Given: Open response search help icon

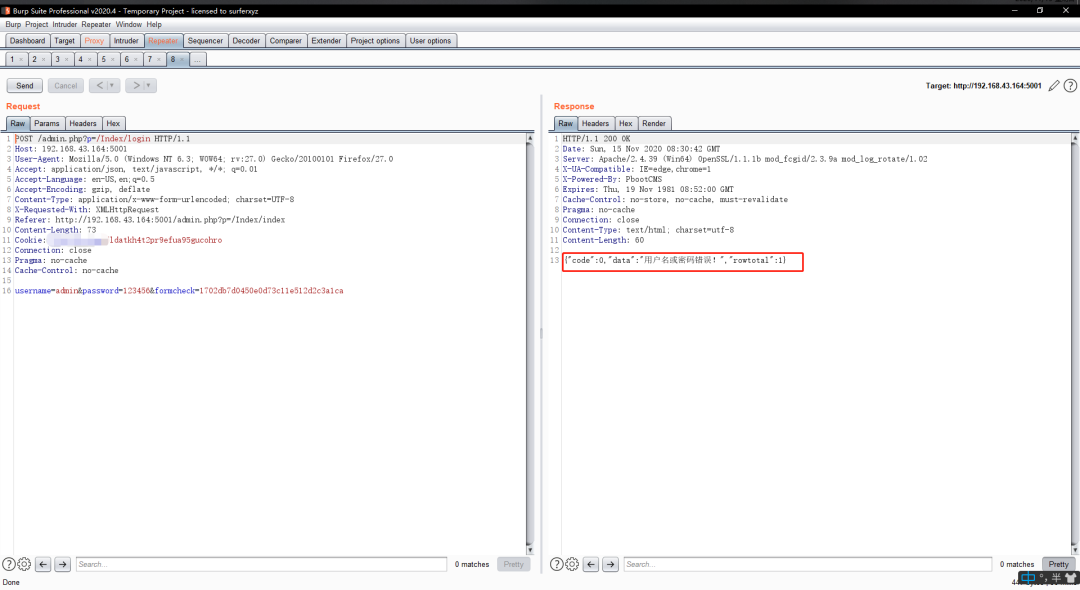Looking at the screenshot, I should pyautogui.click(x=557, y=564).
